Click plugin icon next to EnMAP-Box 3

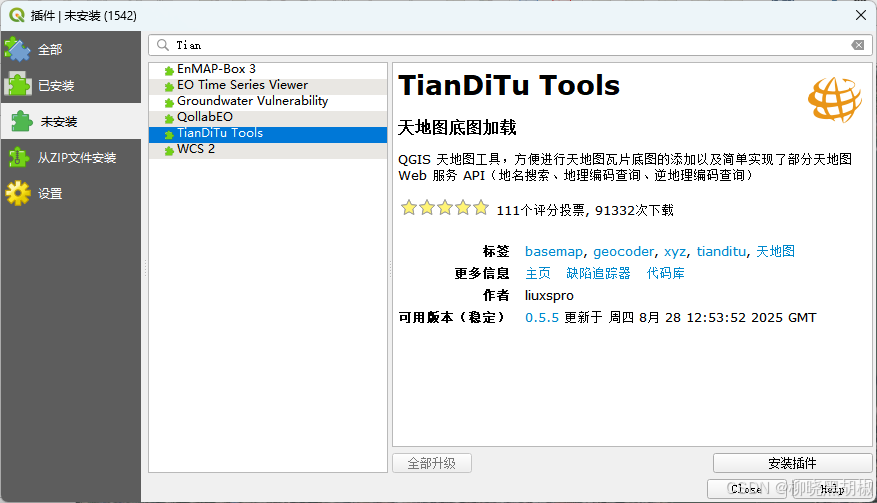[169, 70]
